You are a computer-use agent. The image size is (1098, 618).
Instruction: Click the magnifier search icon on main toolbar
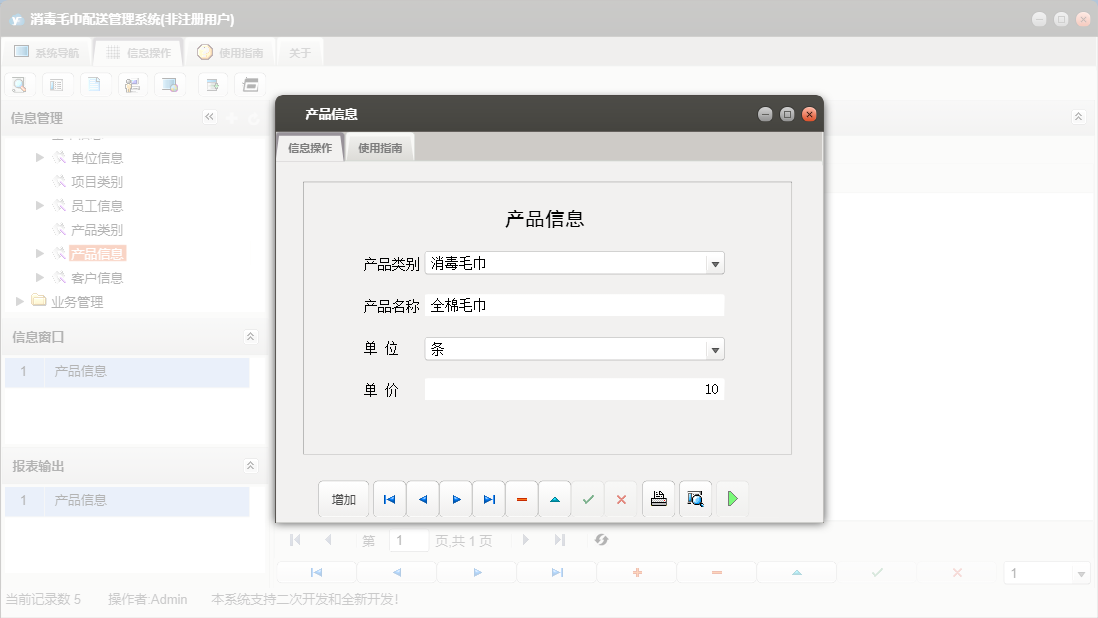click(x=19, y=84)
